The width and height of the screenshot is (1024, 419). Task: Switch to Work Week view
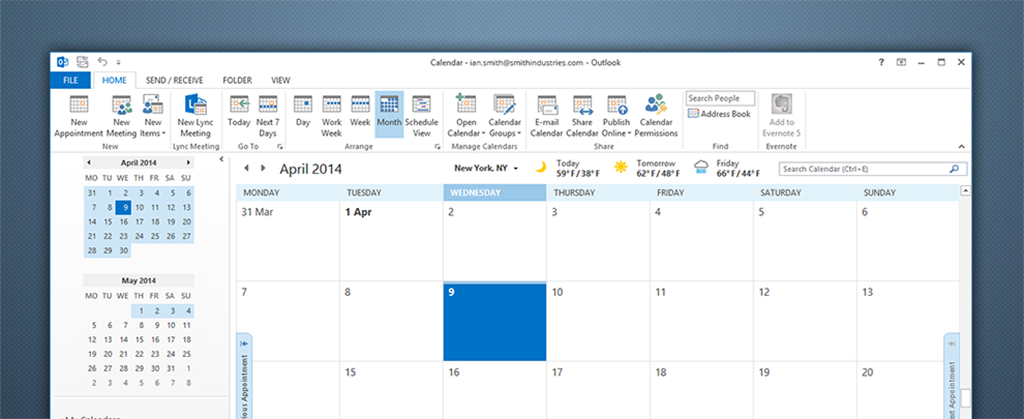click(332, 116)
